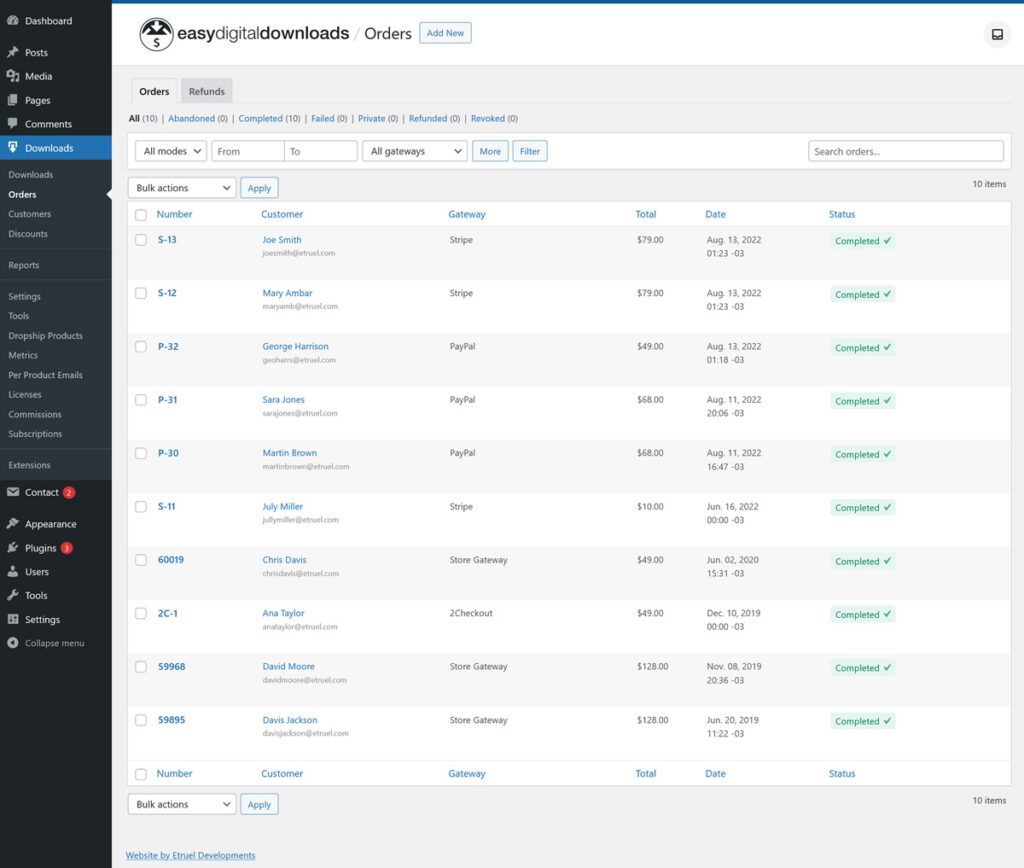Viewport: 1024px width, 868px height.
Task: Click the Media icon in sidebar
Action: 12,76
